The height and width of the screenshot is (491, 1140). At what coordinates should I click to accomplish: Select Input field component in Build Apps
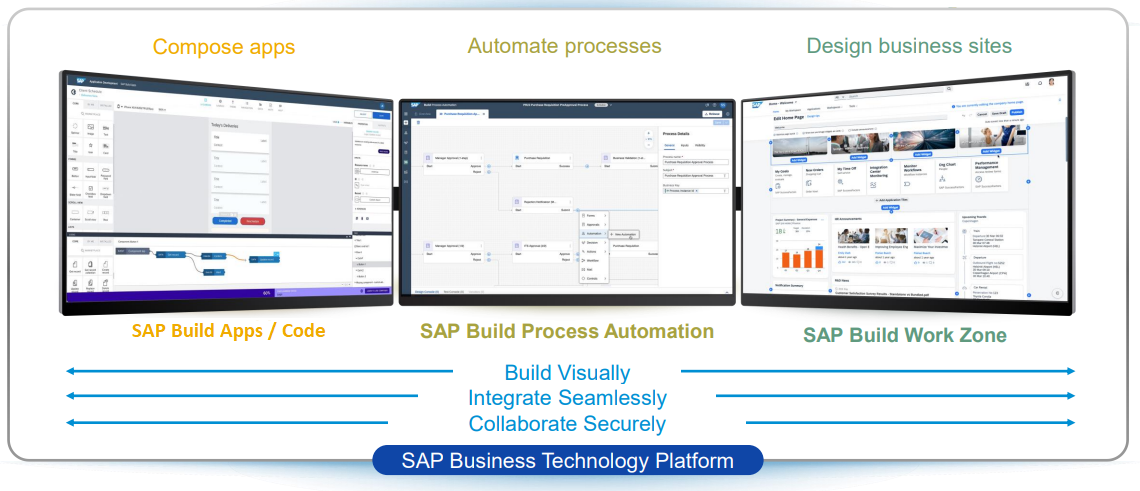pyautogui.click(x=90, y=171)
